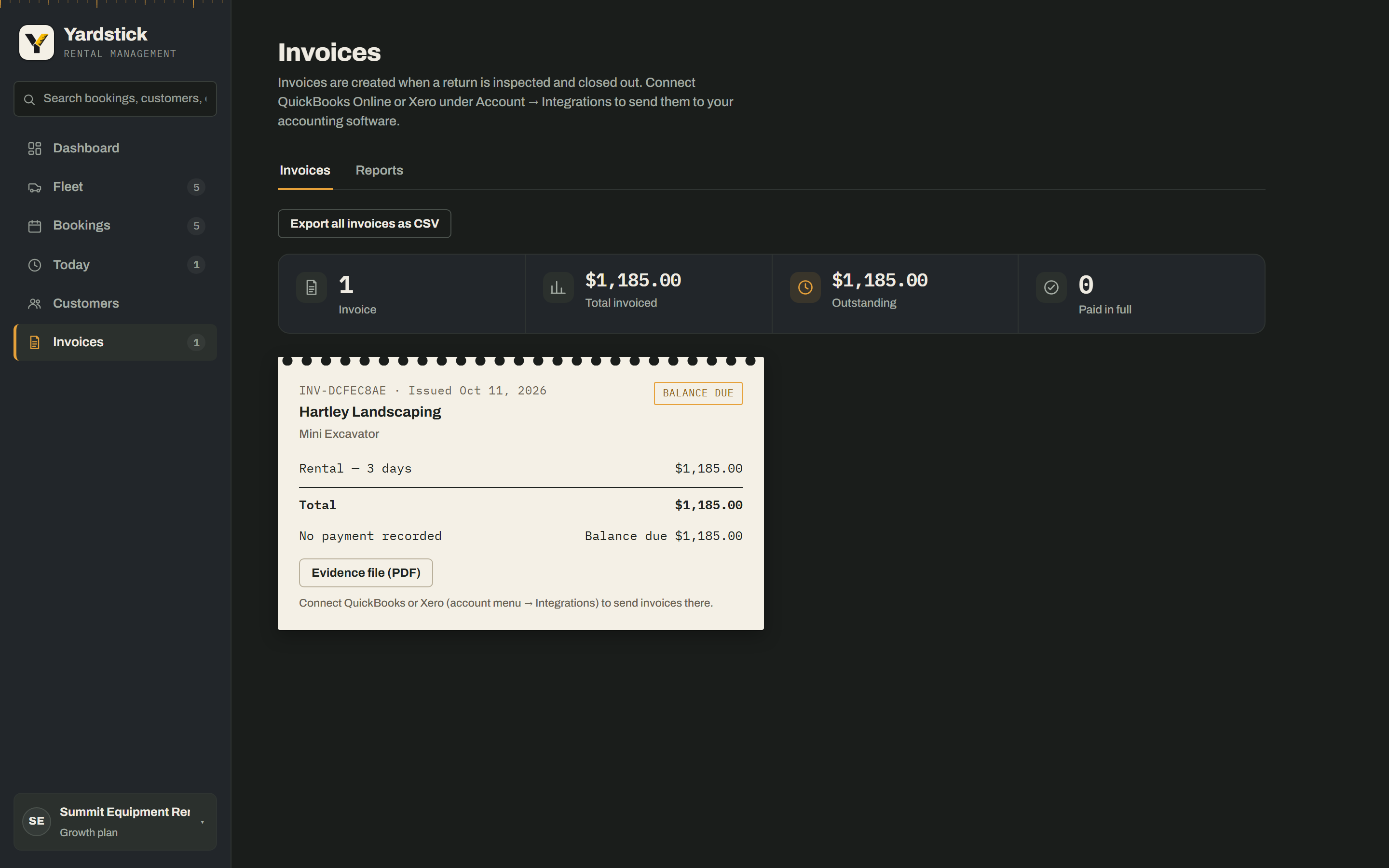
Task: Click the invoice count document icon
Action: coord(311,287)
